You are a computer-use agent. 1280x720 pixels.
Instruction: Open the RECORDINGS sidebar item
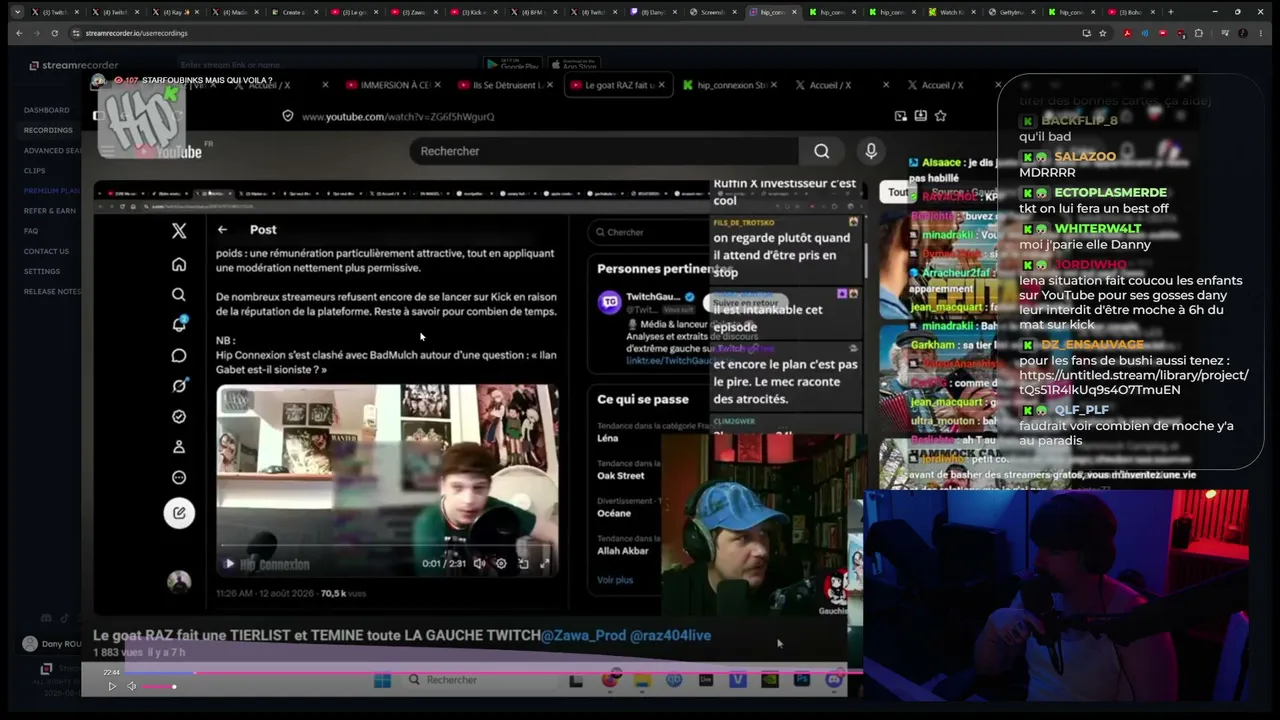tap(48, 130)
